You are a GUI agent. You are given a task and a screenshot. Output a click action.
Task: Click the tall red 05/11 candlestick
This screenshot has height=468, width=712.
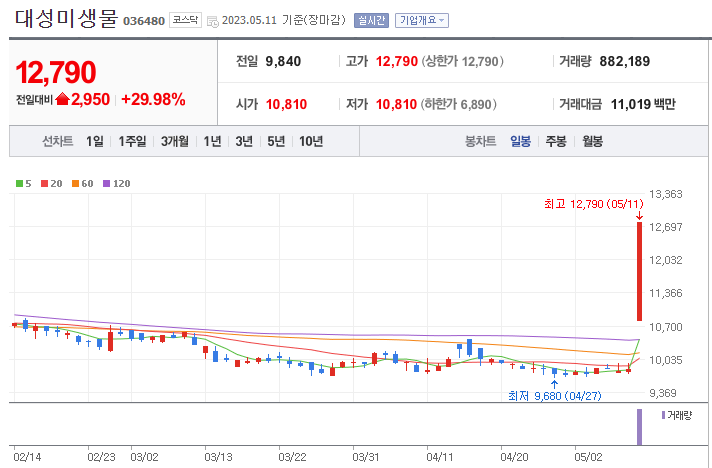click(639, 271)
